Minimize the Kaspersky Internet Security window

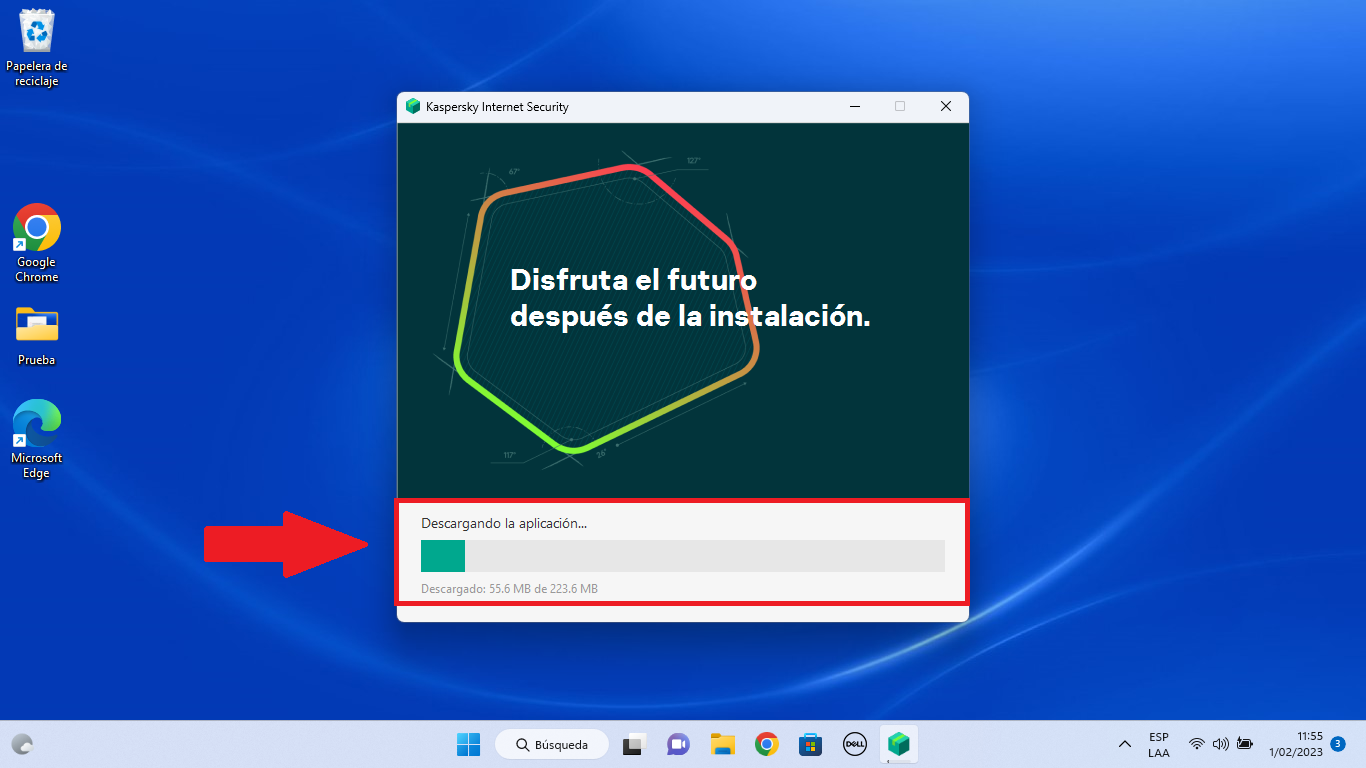[x=855, y=107]
